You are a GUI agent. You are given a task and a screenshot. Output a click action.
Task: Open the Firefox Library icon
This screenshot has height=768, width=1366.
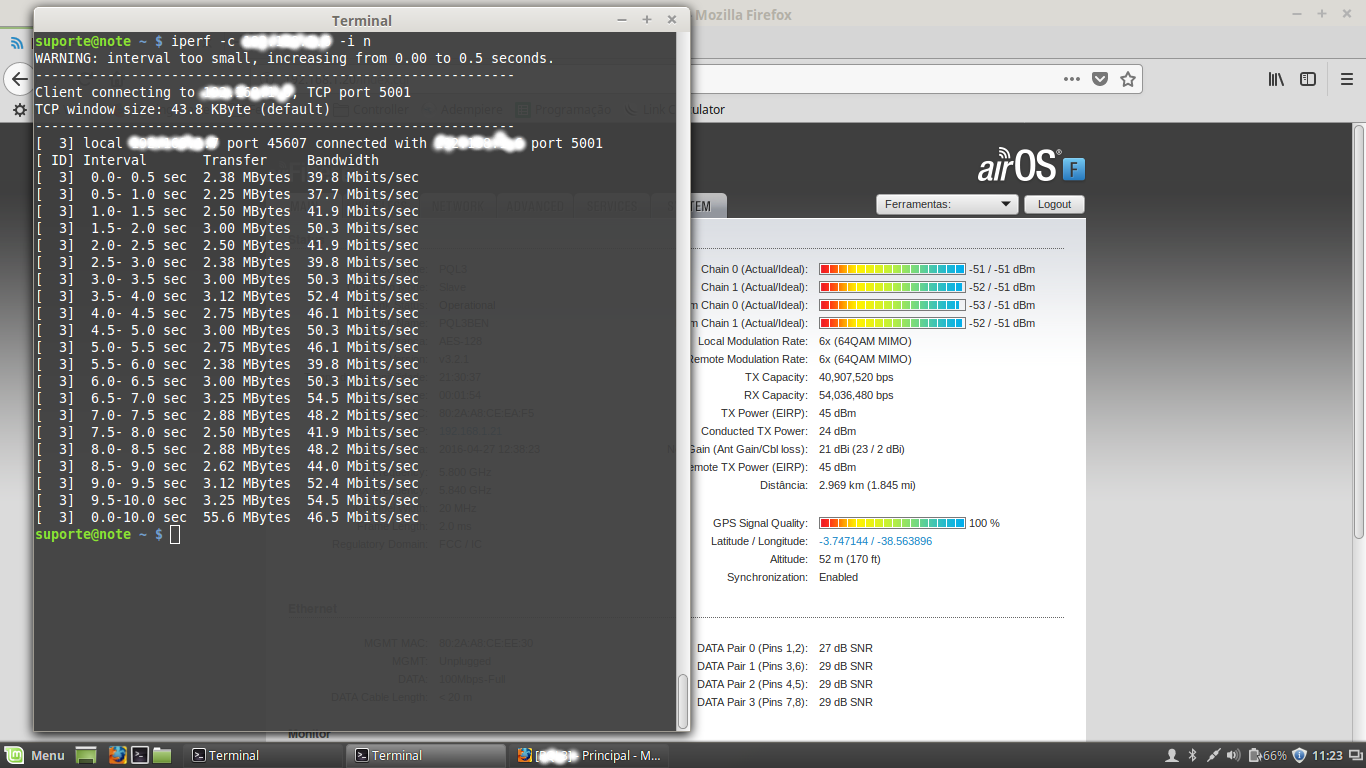(1276, 79)
